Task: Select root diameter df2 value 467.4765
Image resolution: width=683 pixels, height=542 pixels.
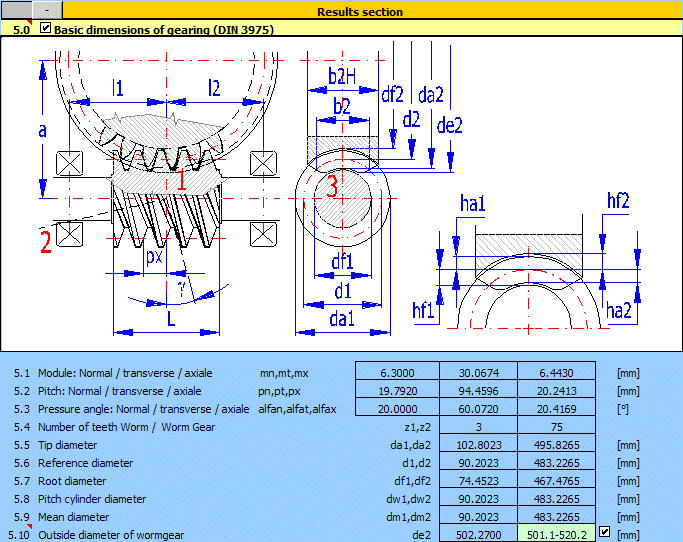Action: pos(556,481)
